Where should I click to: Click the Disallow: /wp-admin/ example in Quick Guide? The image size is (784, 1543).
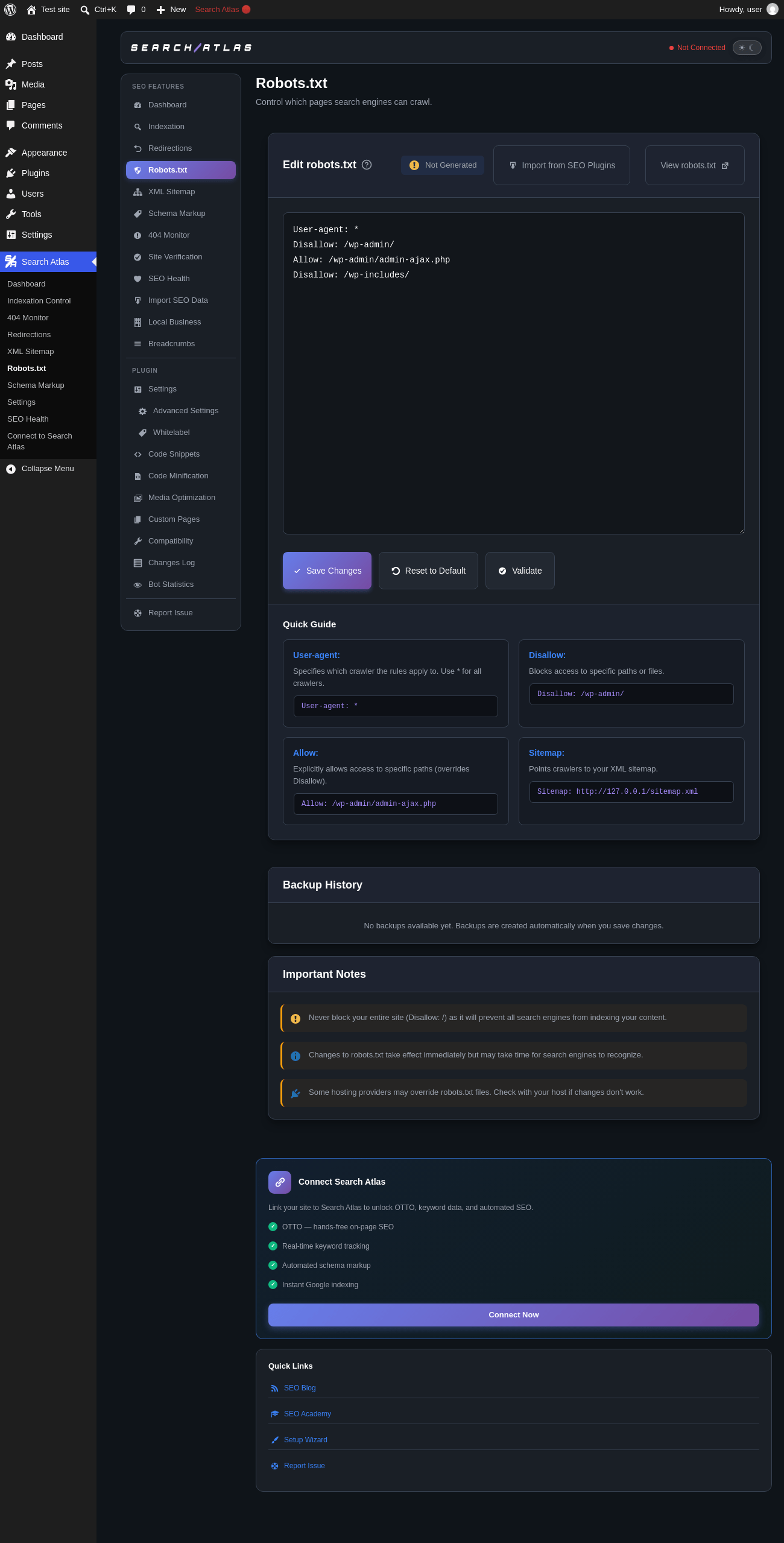(x=631, y=694)
